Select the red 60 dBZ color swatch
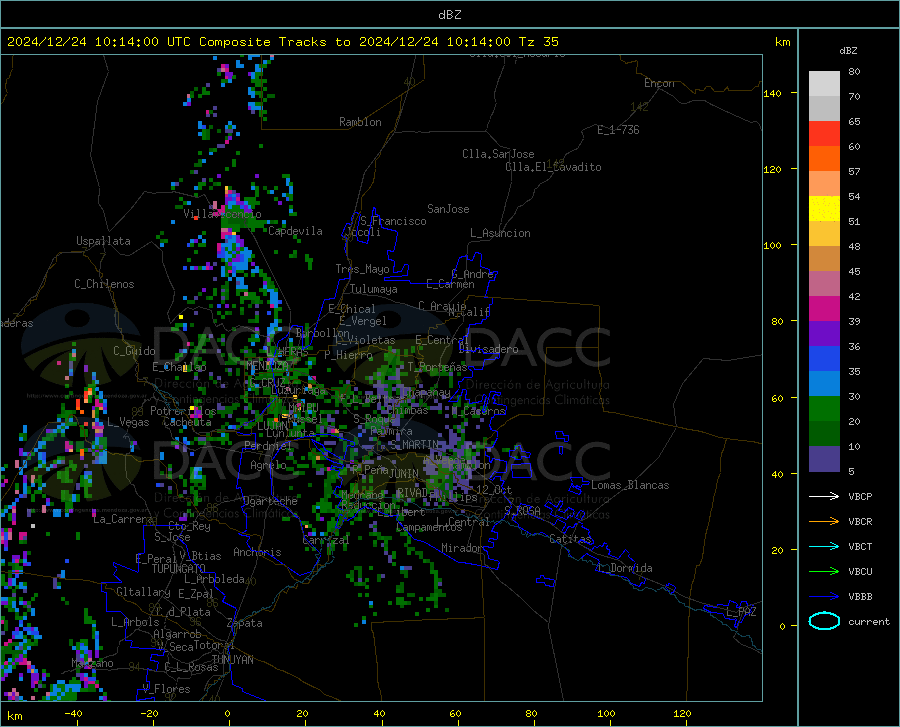Viewport: 900px width, 727px height. click(824, 134)
